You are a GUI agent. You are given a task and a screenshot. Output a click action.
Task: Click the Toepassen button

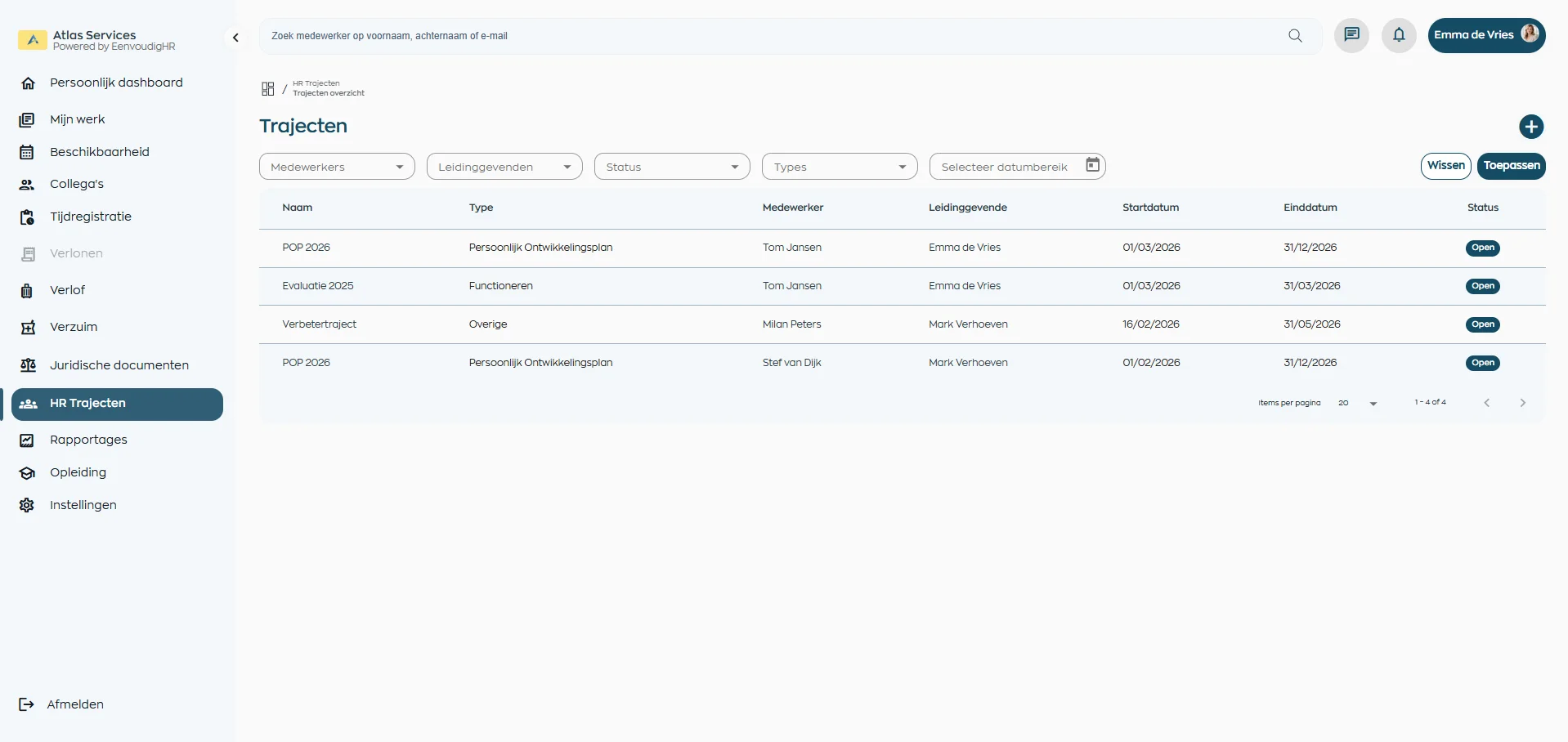(1511, 166)
